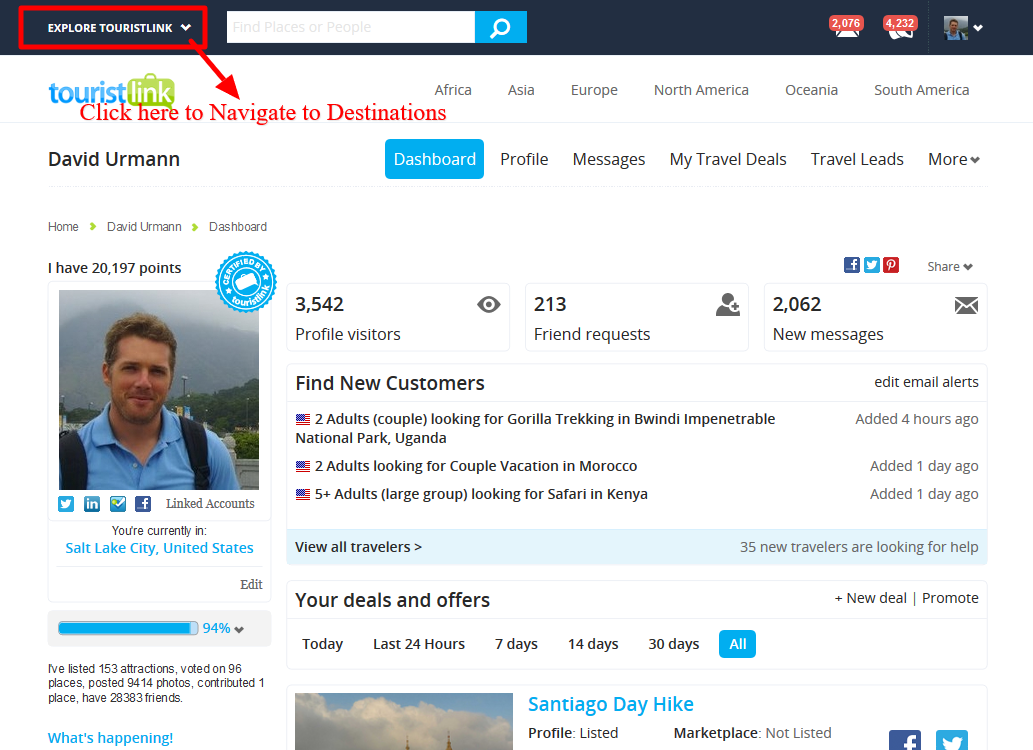Click the profile completion progress bar
1033x750 pixels.
click(x=128, y=628)
